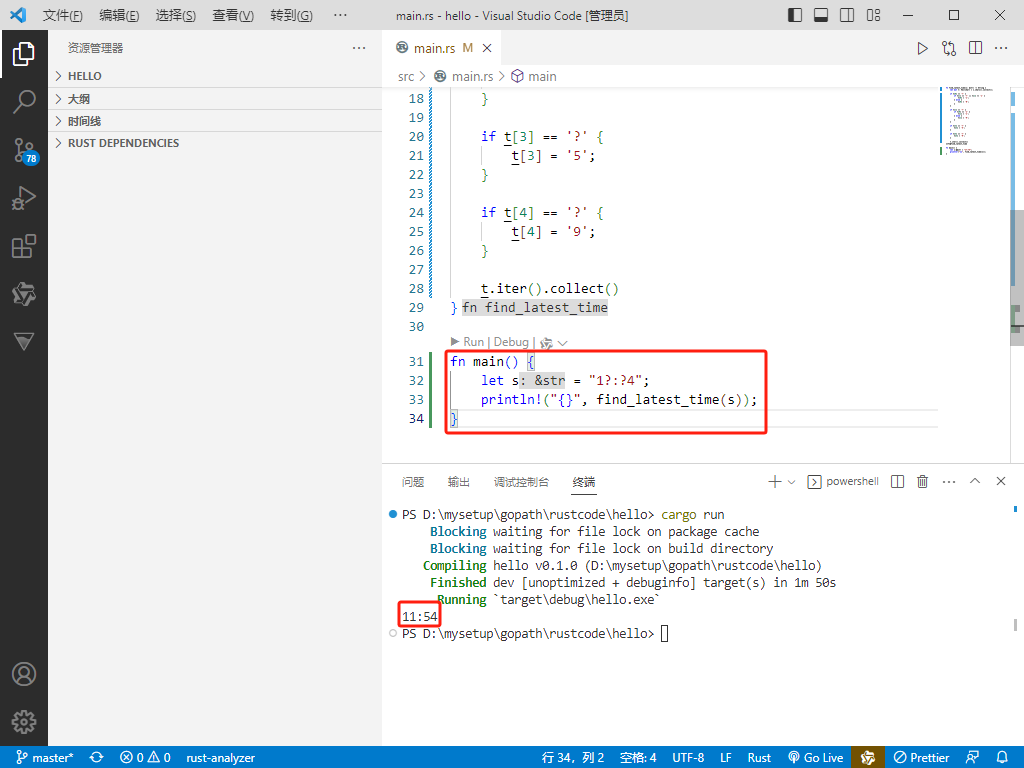Open the Explorer view in activity bar
The width and height of the screenshot is (1024, 768).
[24, 54]
